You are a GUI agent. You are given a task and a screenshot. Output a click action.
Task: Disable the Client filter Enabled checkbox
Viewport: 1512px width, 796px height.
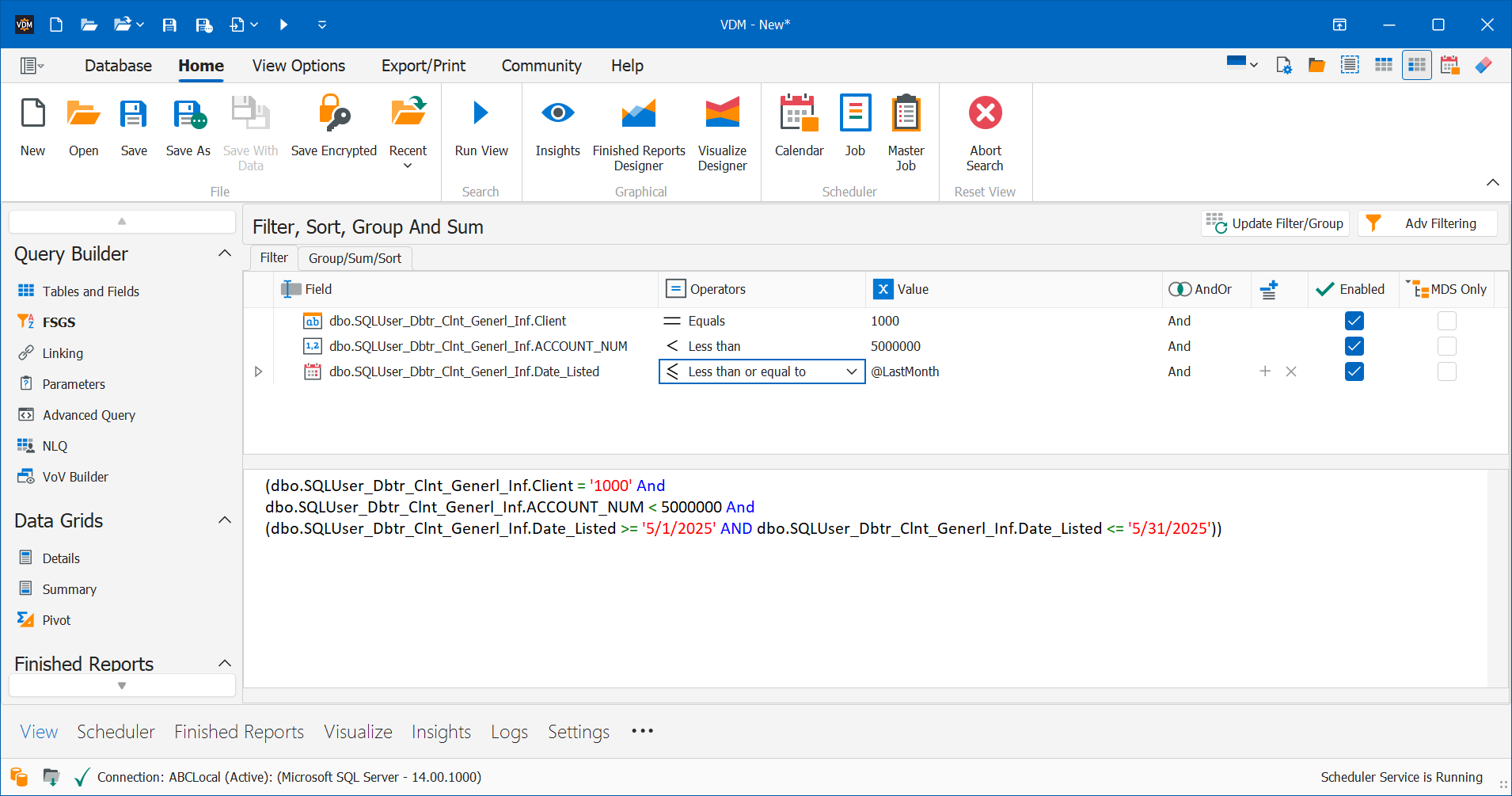[1354, 321]
